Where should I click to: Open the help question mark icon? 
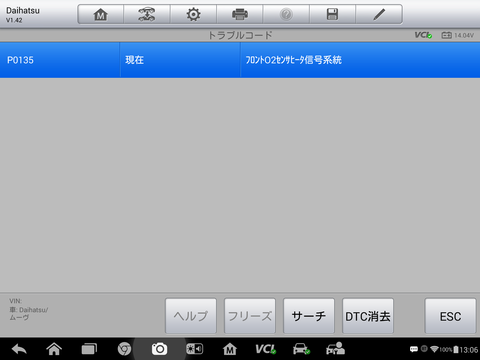[286, 14]
